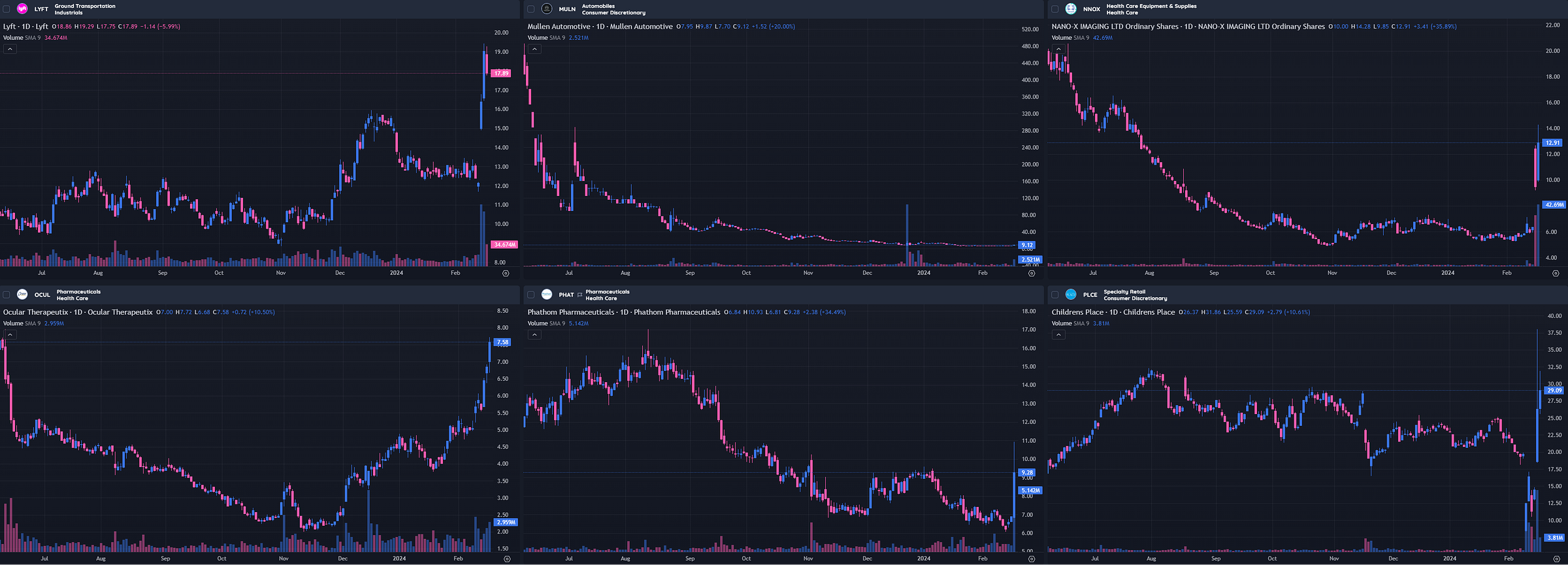This screenshot has height=565, width=1568.
Task: Click Volume SMA 9 indicator on Childrens Place chart
Action: coord(1070,323)
